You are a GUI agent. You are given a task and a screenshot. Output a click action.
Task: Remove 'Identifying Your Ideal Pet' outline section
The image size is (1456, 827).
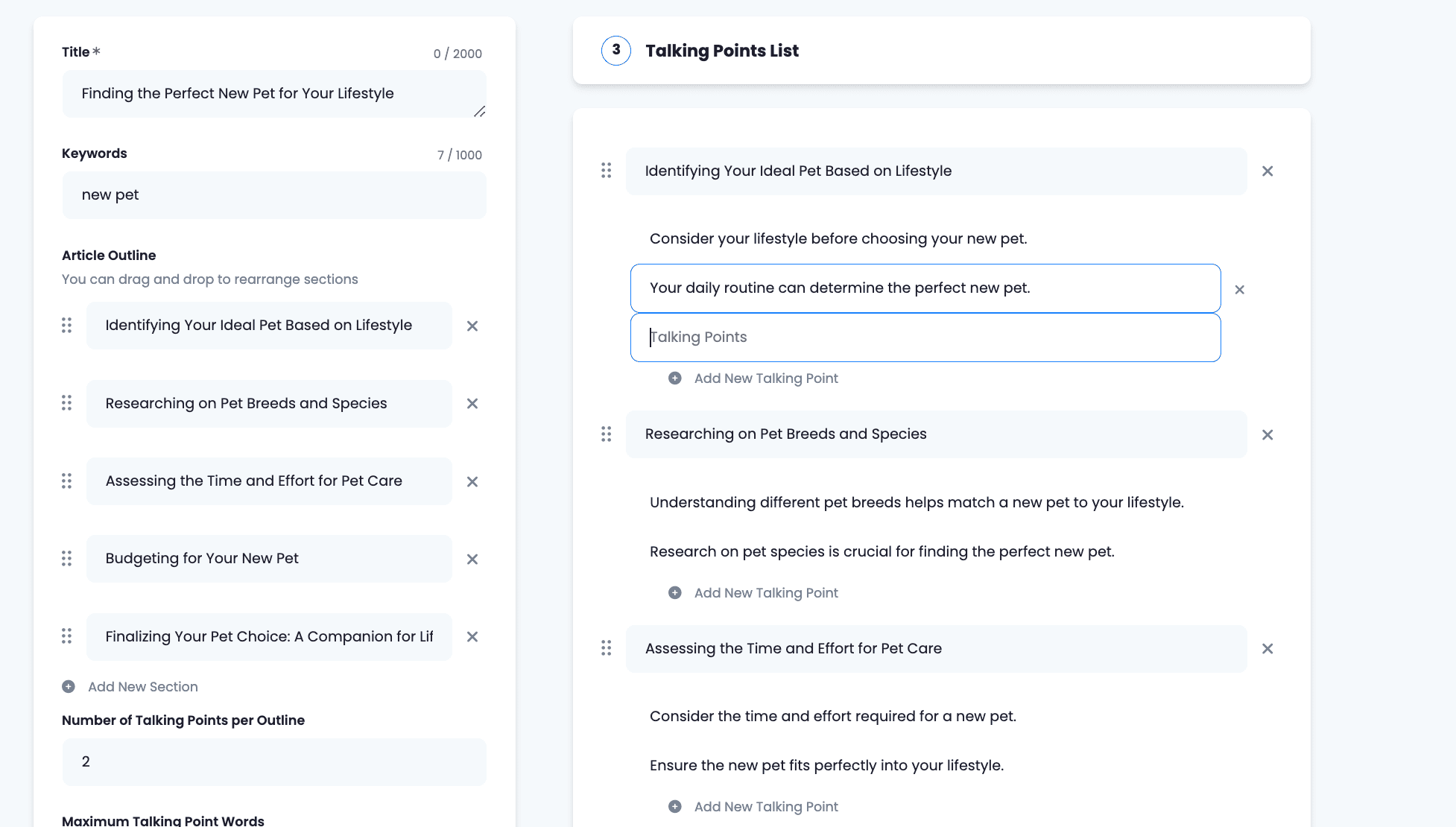click(x=472, y=326)
